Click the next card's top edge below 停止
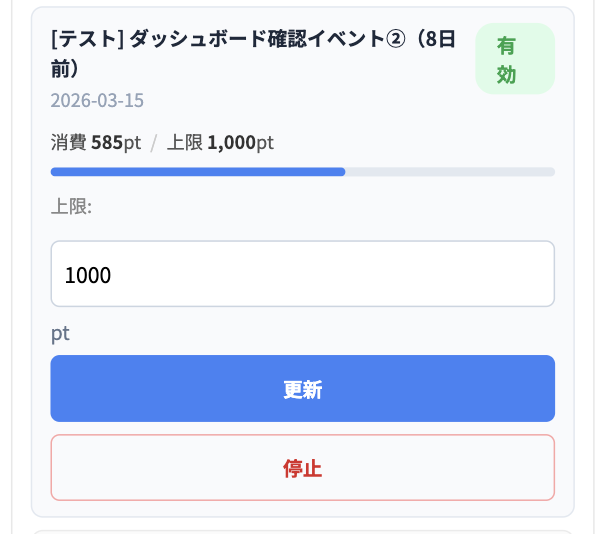 point(302,532)
